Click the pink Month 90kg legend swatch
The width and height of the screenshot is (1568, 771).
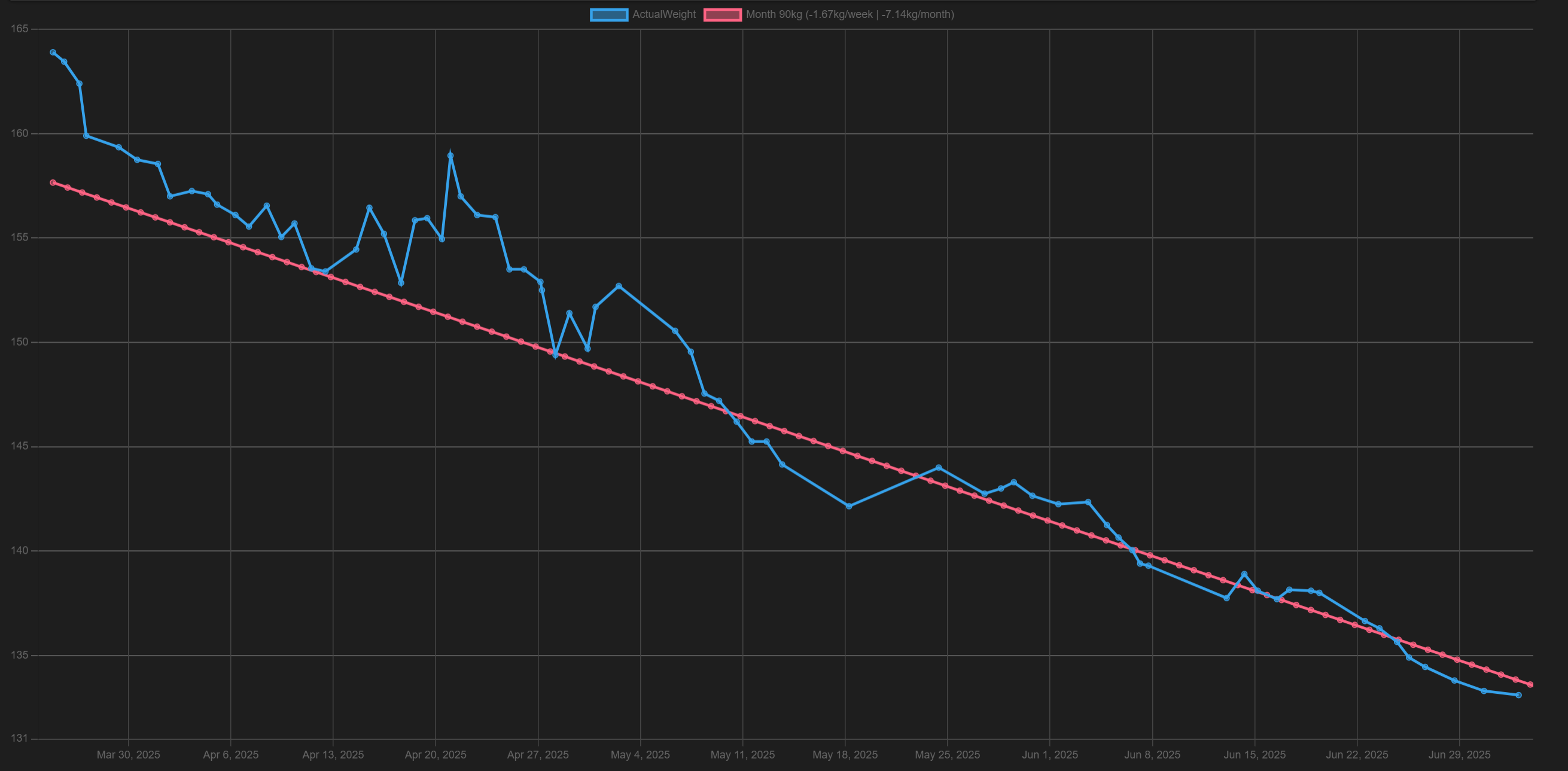(723, 14)
